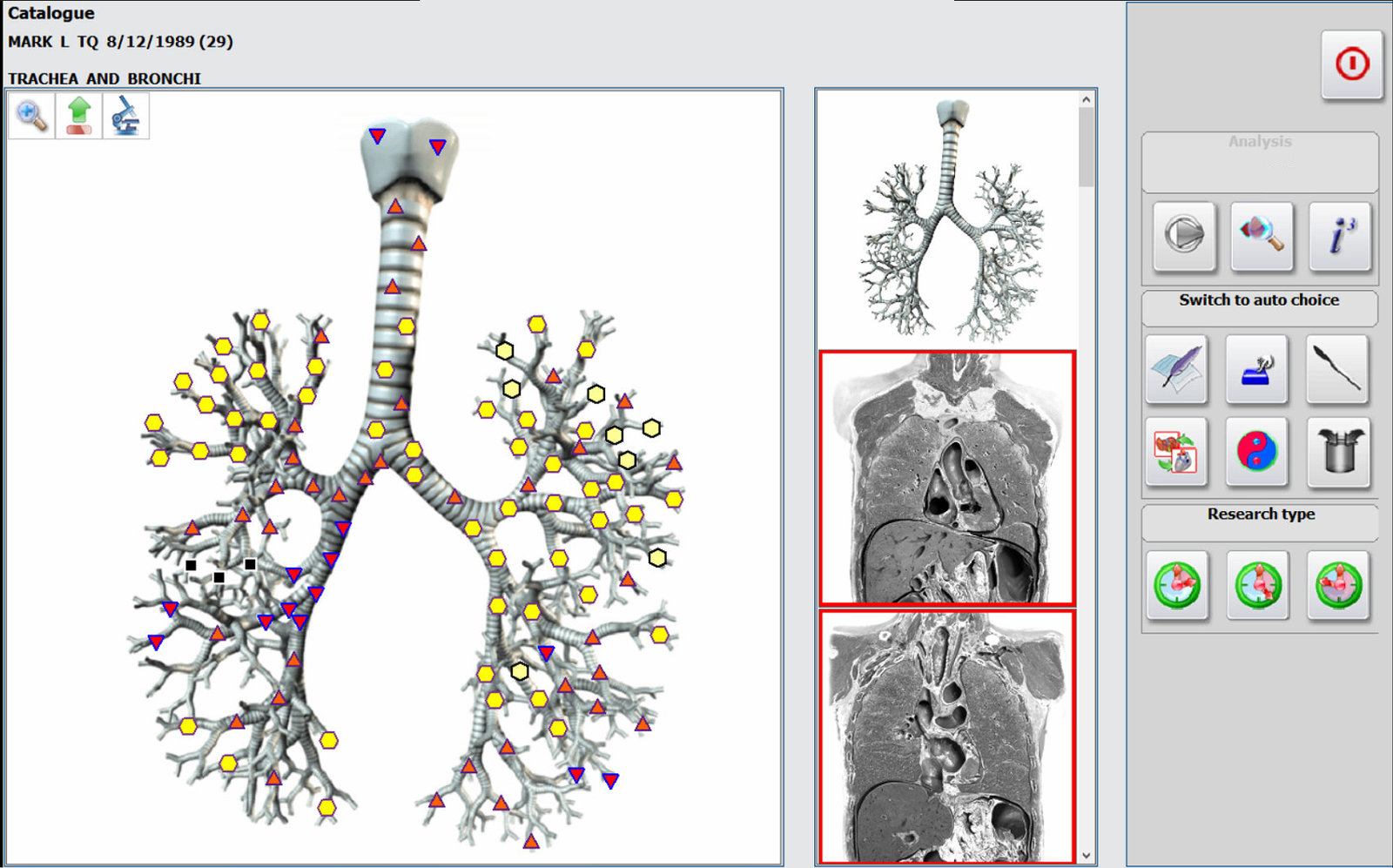Screen dimensions: 1393x868
Task: Click the 'Catalogue' title text
Action: (51, 13)
